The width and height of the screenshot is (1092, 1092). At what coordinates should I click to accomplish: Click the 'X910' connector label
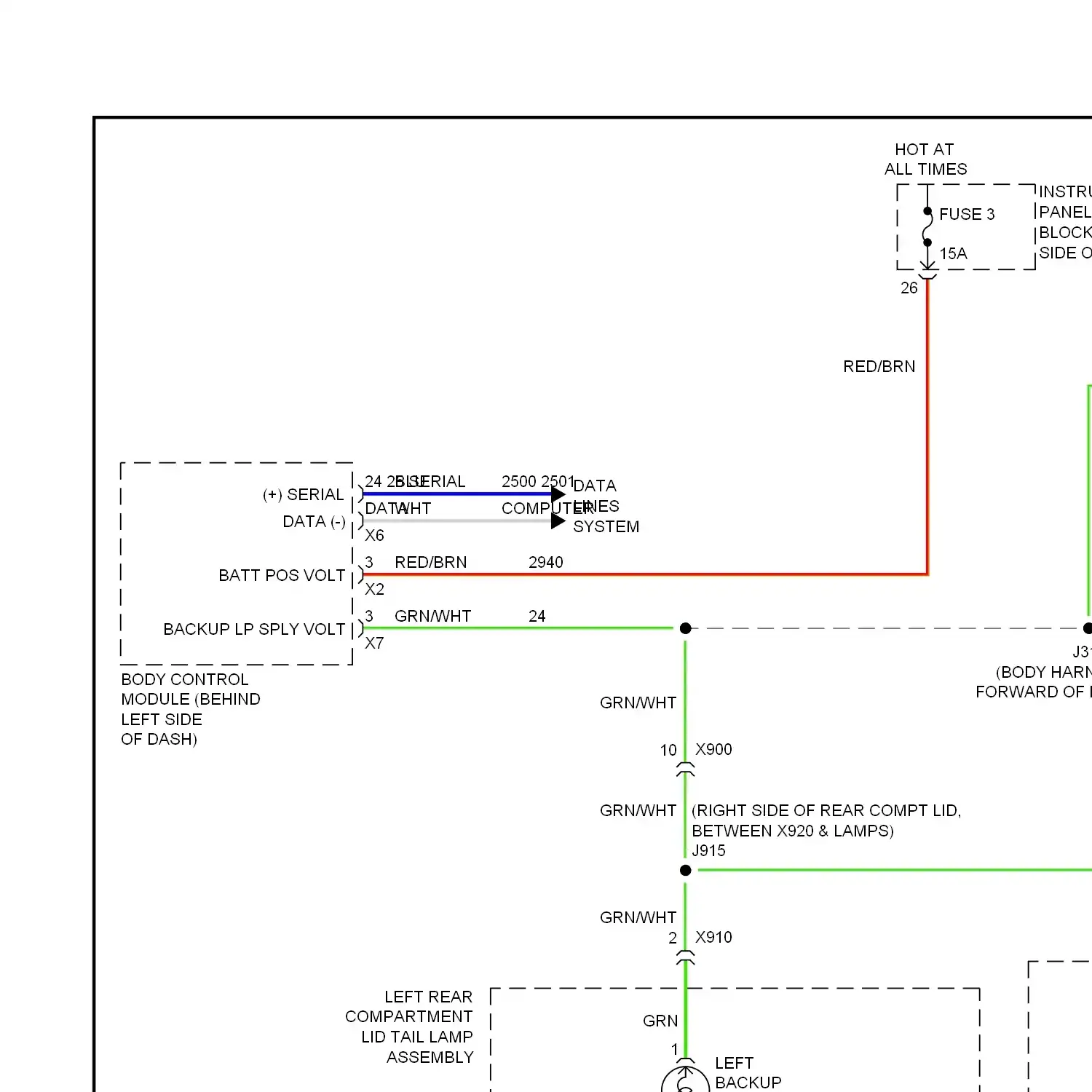pos(713,937)
